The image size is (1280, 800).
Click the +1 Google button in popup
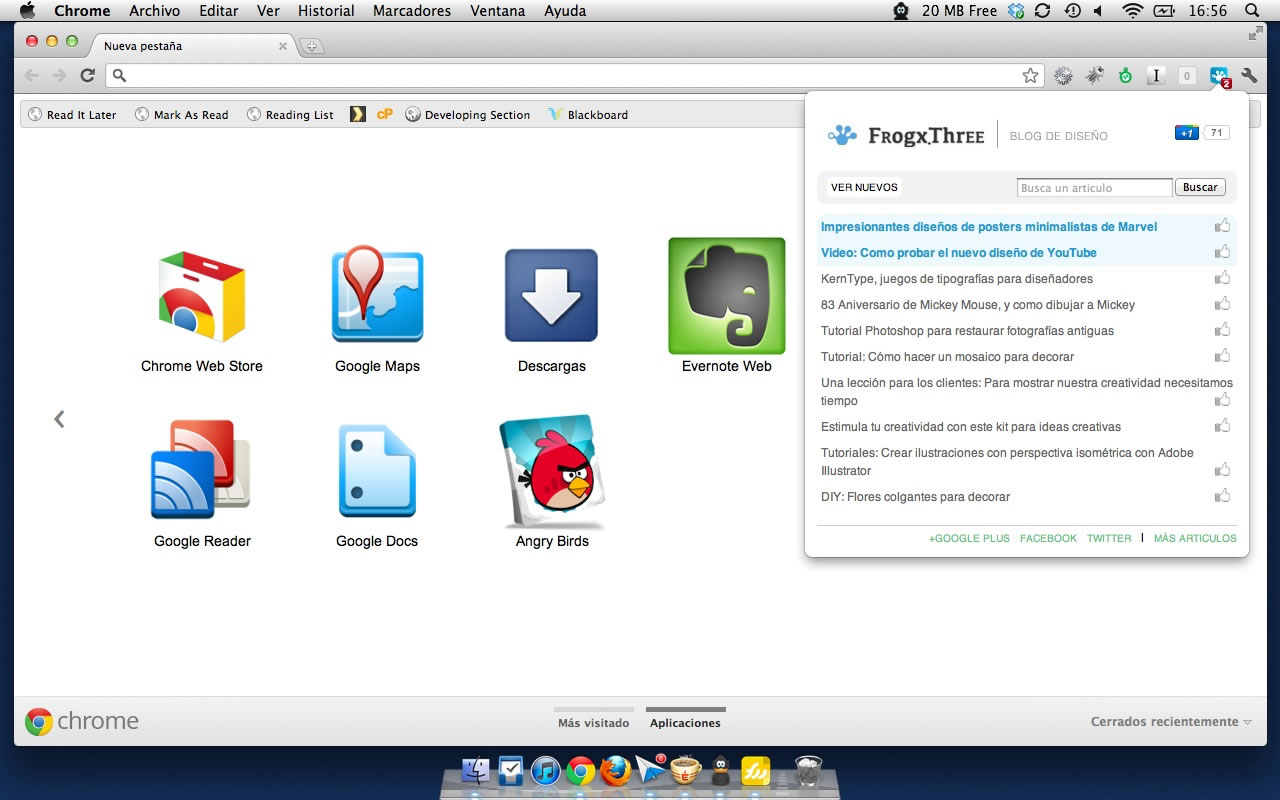tap(1186, 133)
